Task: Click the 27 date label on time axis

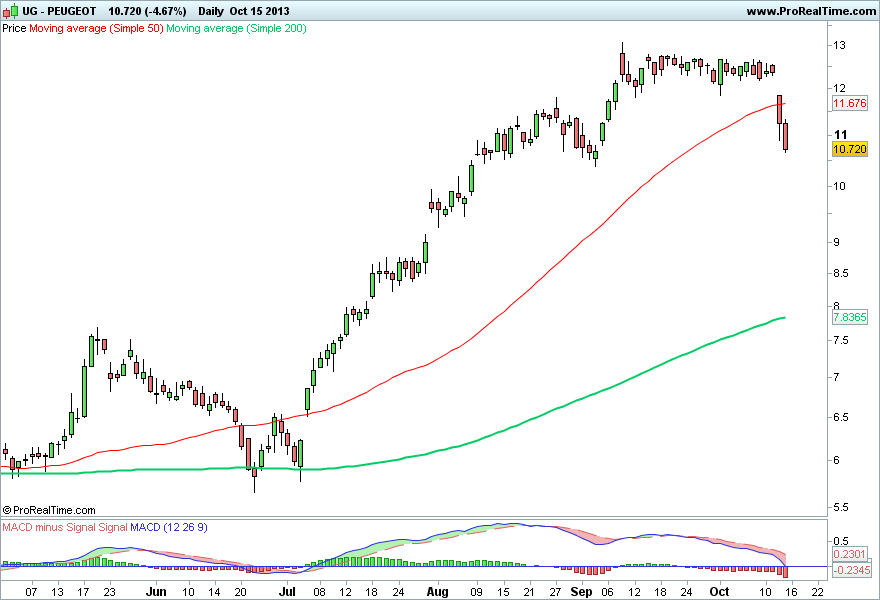Action: pos(555,592)
